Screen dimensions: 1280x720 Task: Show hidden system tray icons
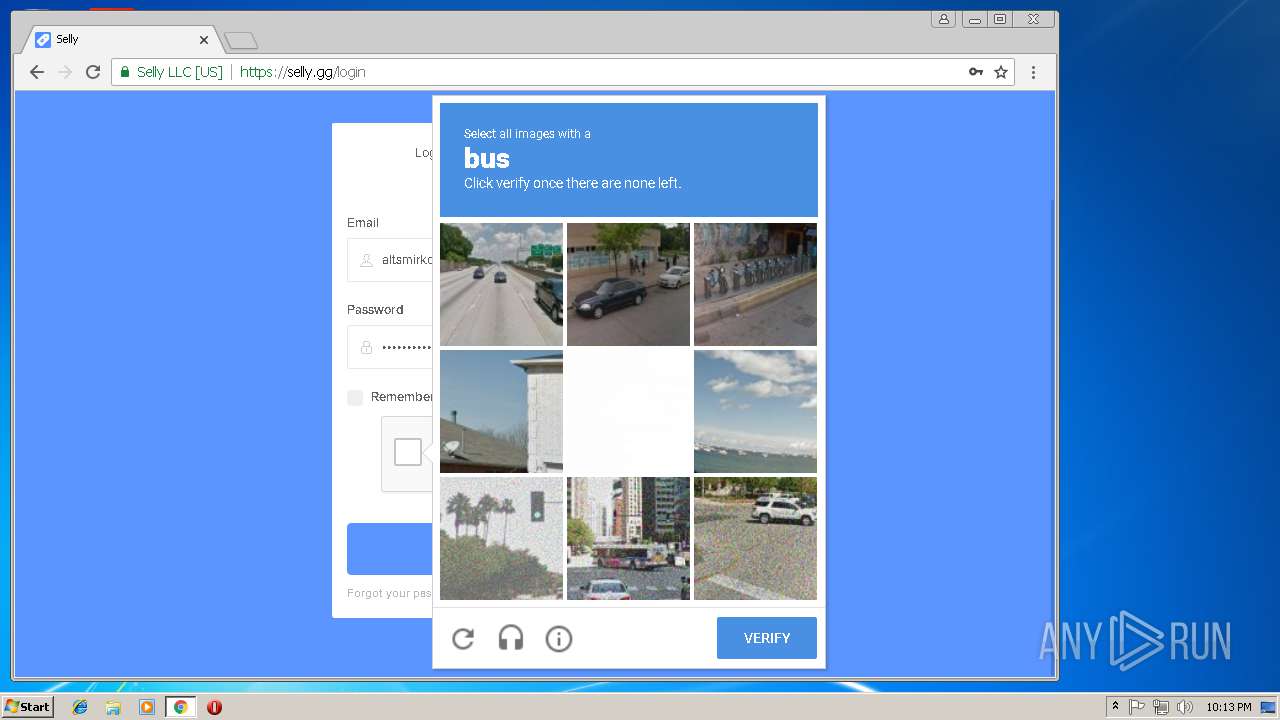click(1115, 706)
